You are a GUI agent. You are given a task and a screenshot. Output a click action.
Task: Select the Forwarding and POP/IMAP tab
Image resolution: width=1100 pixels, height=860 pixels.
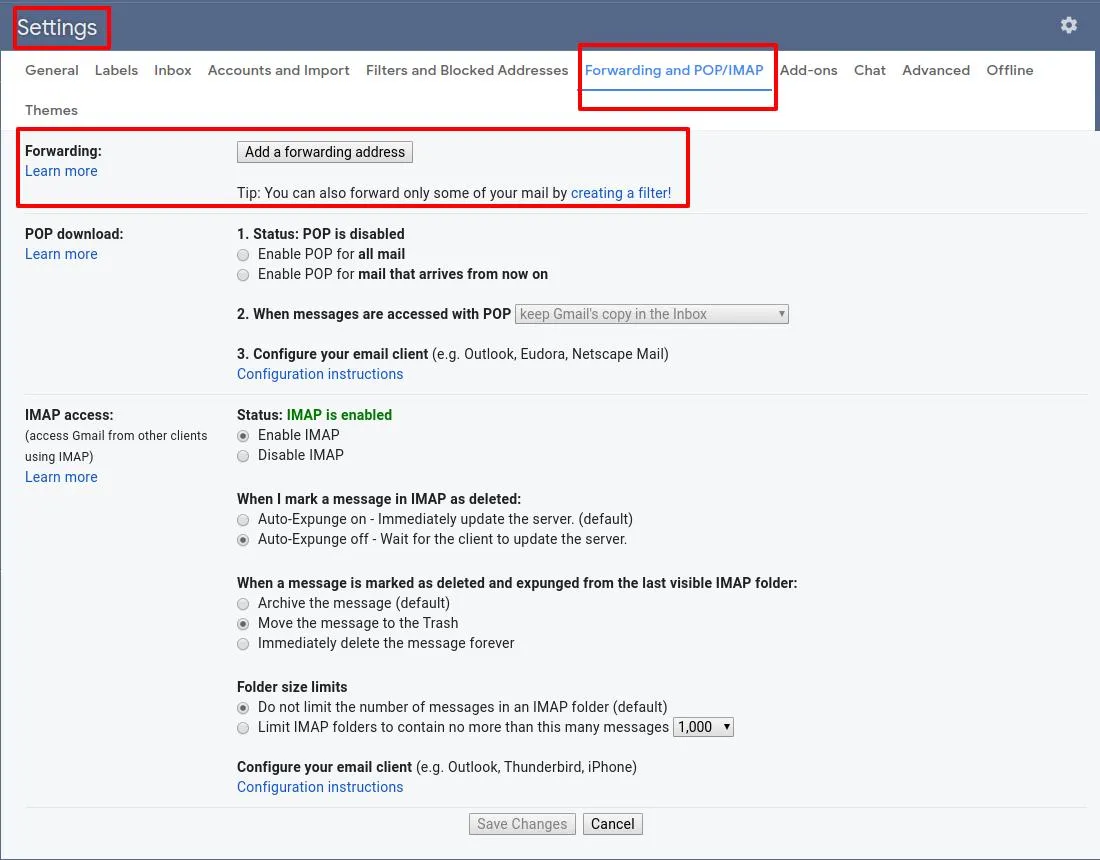[x=674, y=70]
